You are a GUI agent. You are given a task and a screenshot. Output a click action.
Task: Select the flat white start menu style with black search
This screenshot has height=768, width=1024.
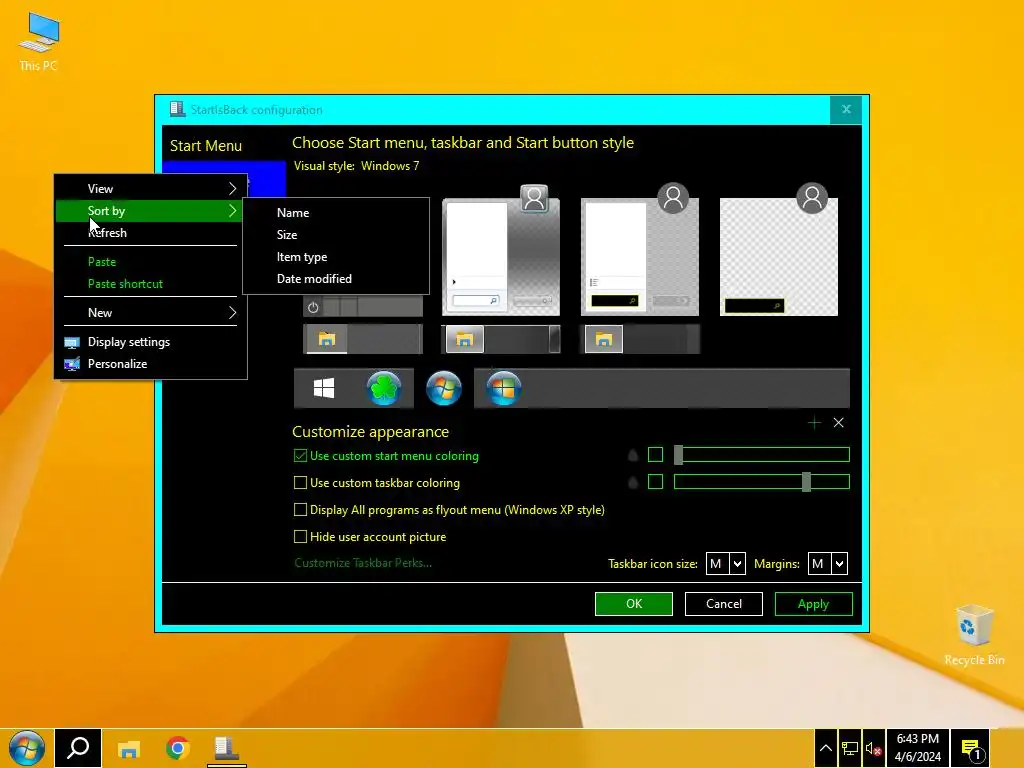coord(640,257)
